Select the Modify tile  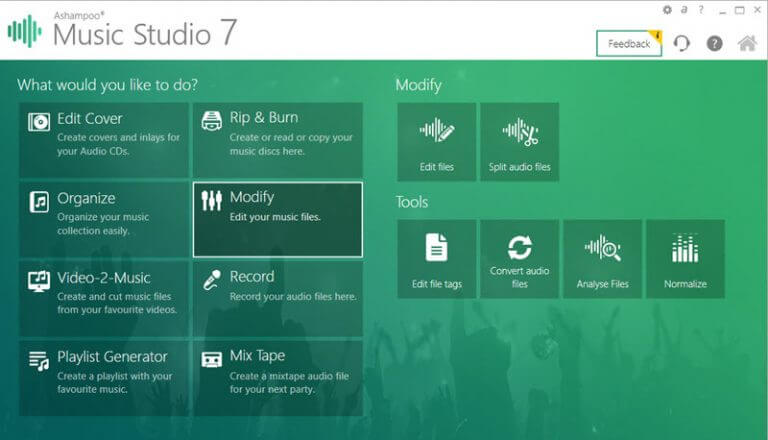(278, 220)
